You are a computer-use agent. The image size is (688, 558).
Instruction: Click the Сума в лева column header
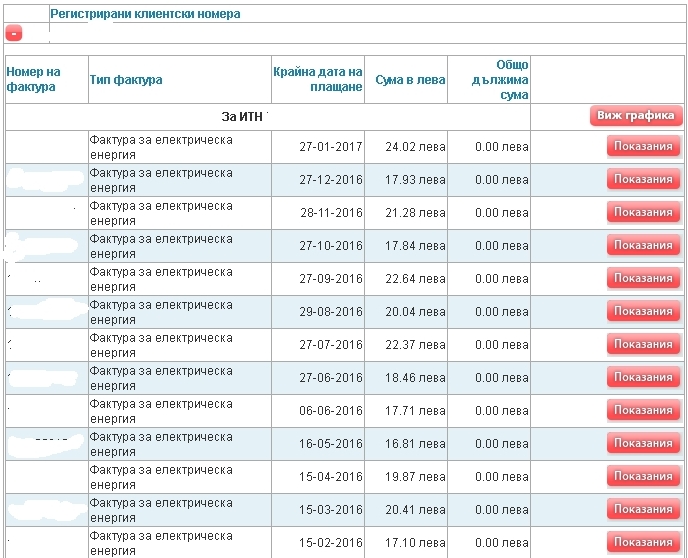coord(410,80)
